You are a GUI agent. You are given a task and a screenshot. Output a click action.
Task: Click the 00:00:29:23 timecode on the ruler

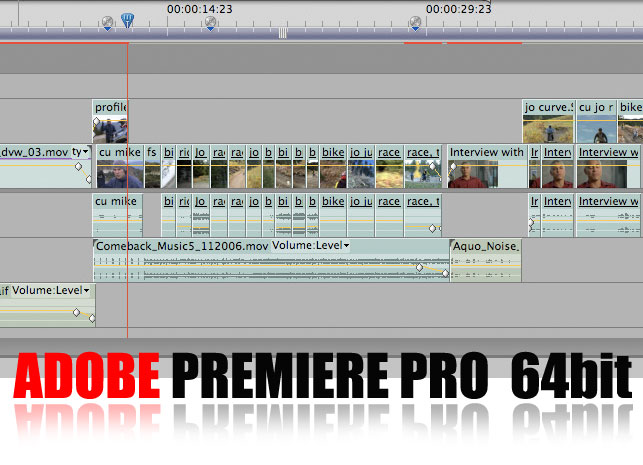coord(458,9)
